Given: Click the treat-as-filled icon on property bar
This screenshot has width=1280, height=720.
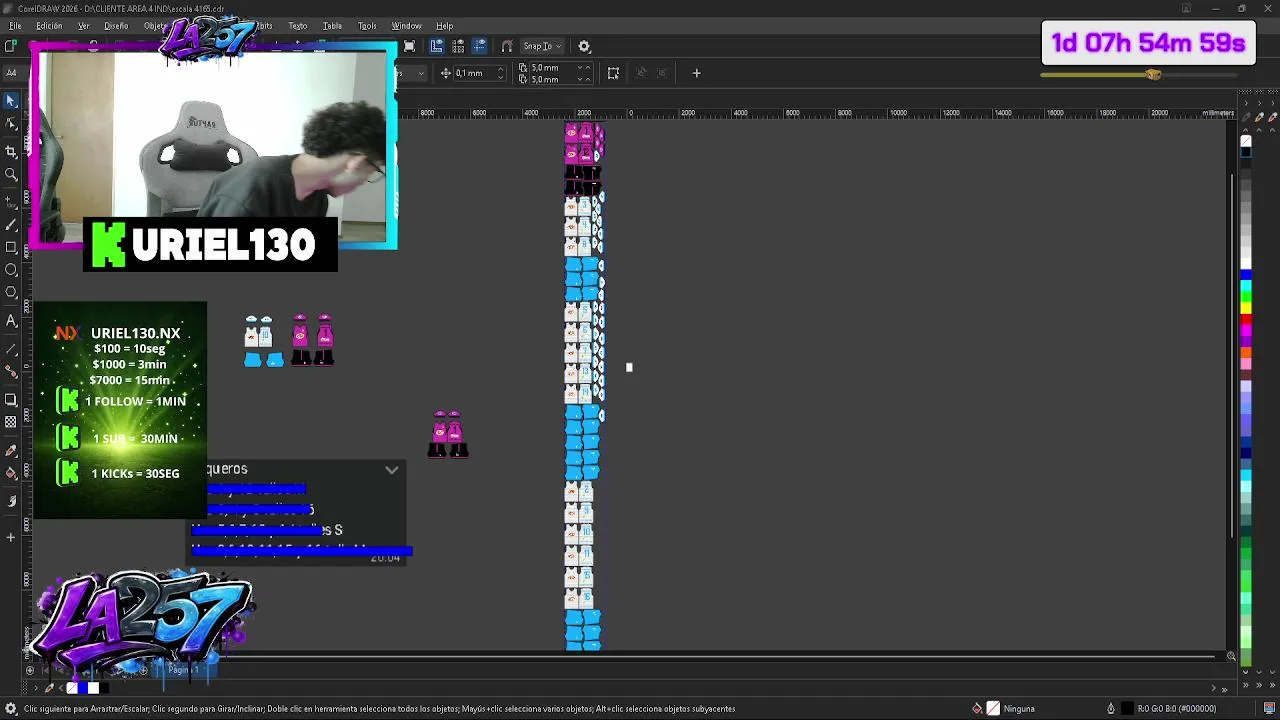Looking at the screenshot, I should pos(613,73).
